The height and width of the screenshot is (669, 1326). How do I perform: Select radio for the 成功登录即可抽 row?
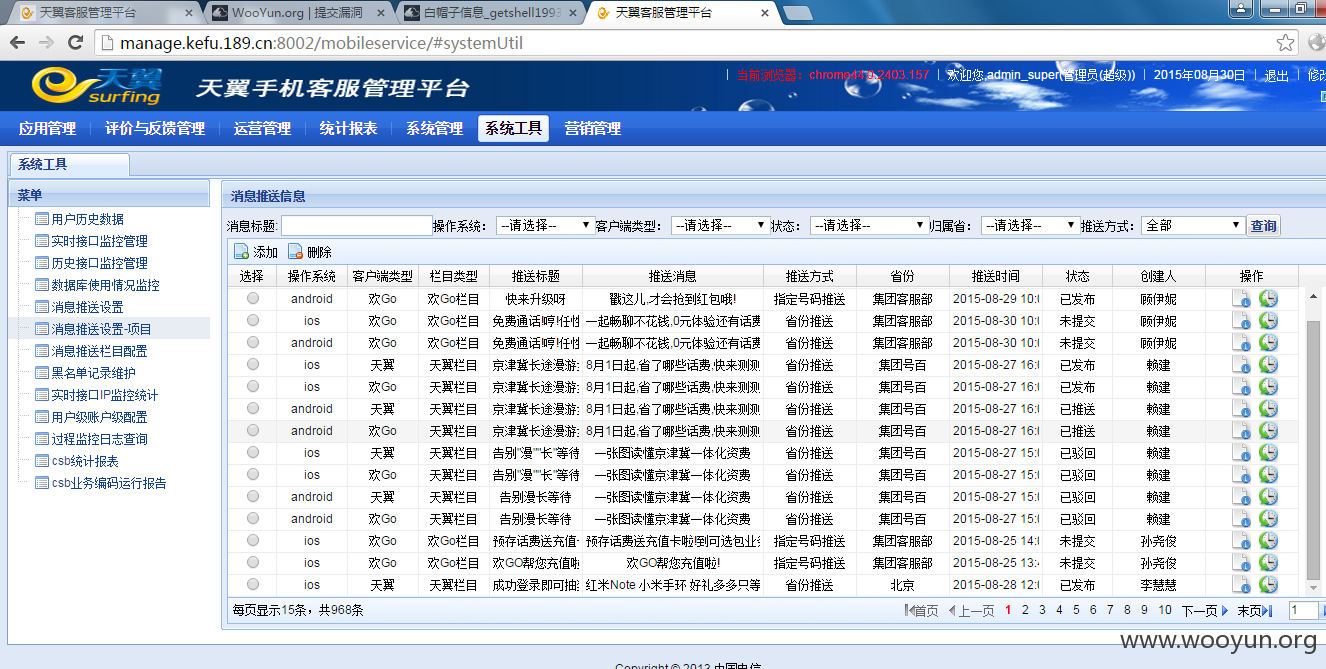coord(253,584)
